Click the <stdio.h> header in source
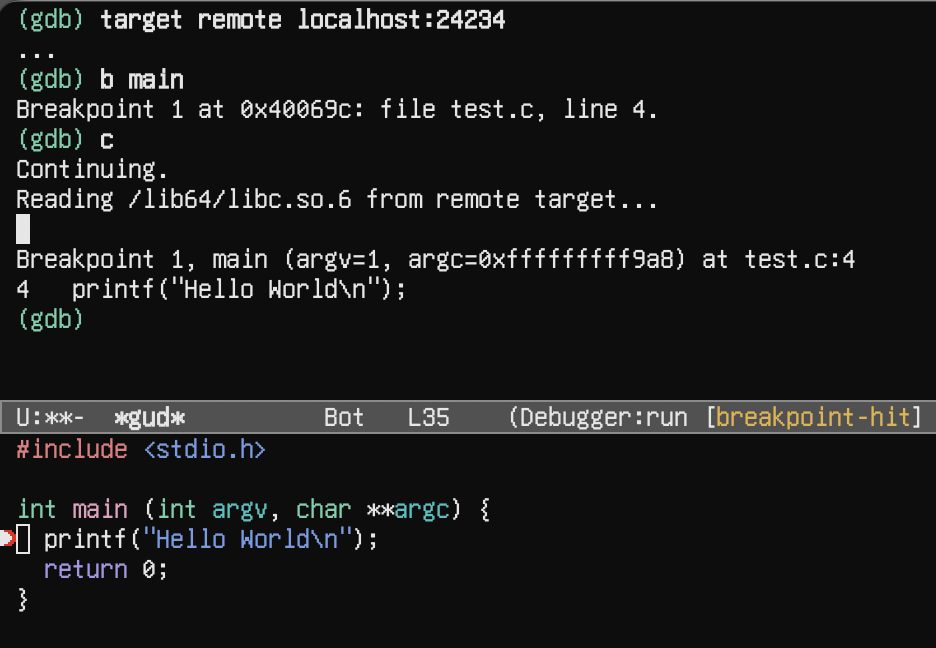 pos(205,450)
